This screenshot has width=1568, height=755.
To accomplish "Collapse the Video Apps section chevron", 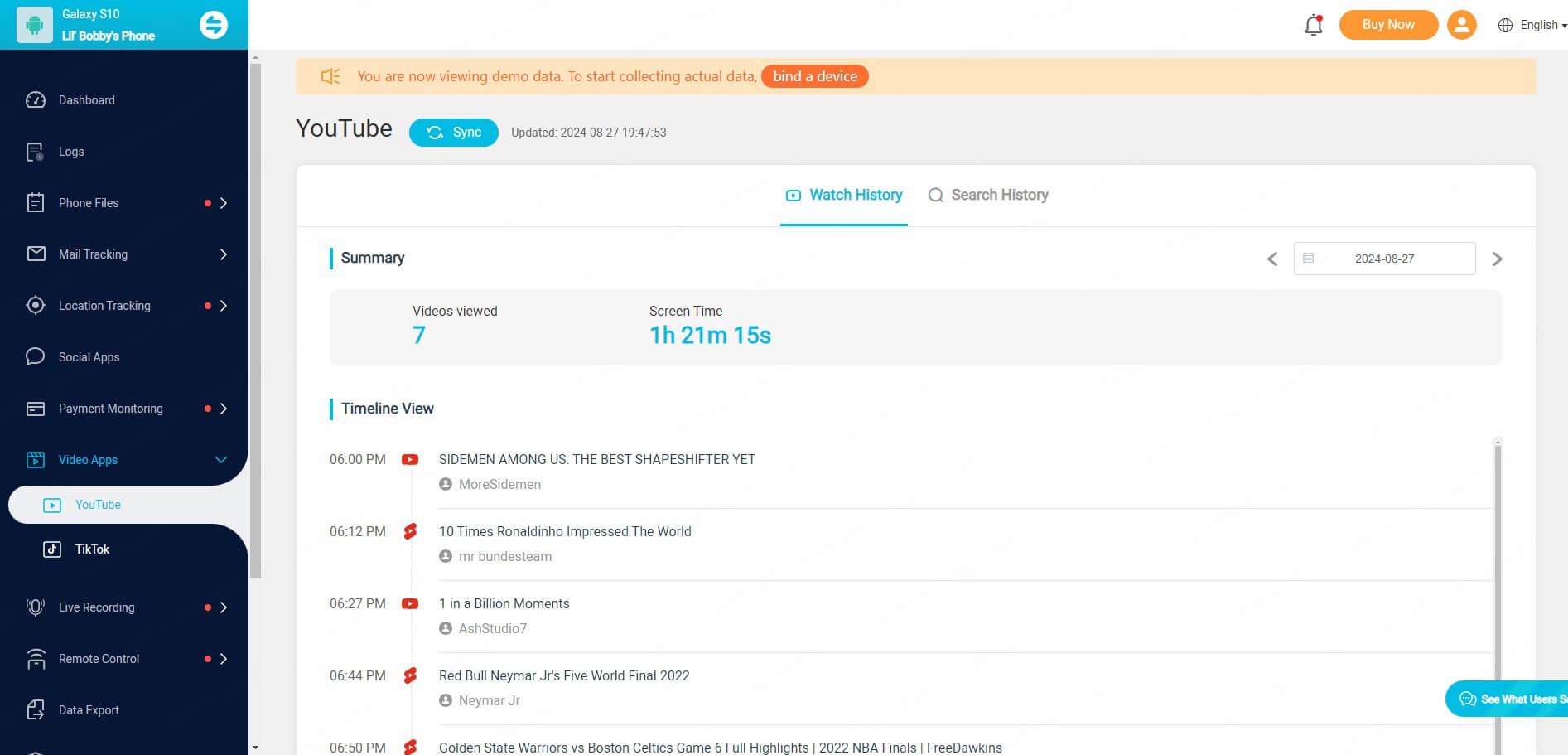I will (x=221, y=460).
